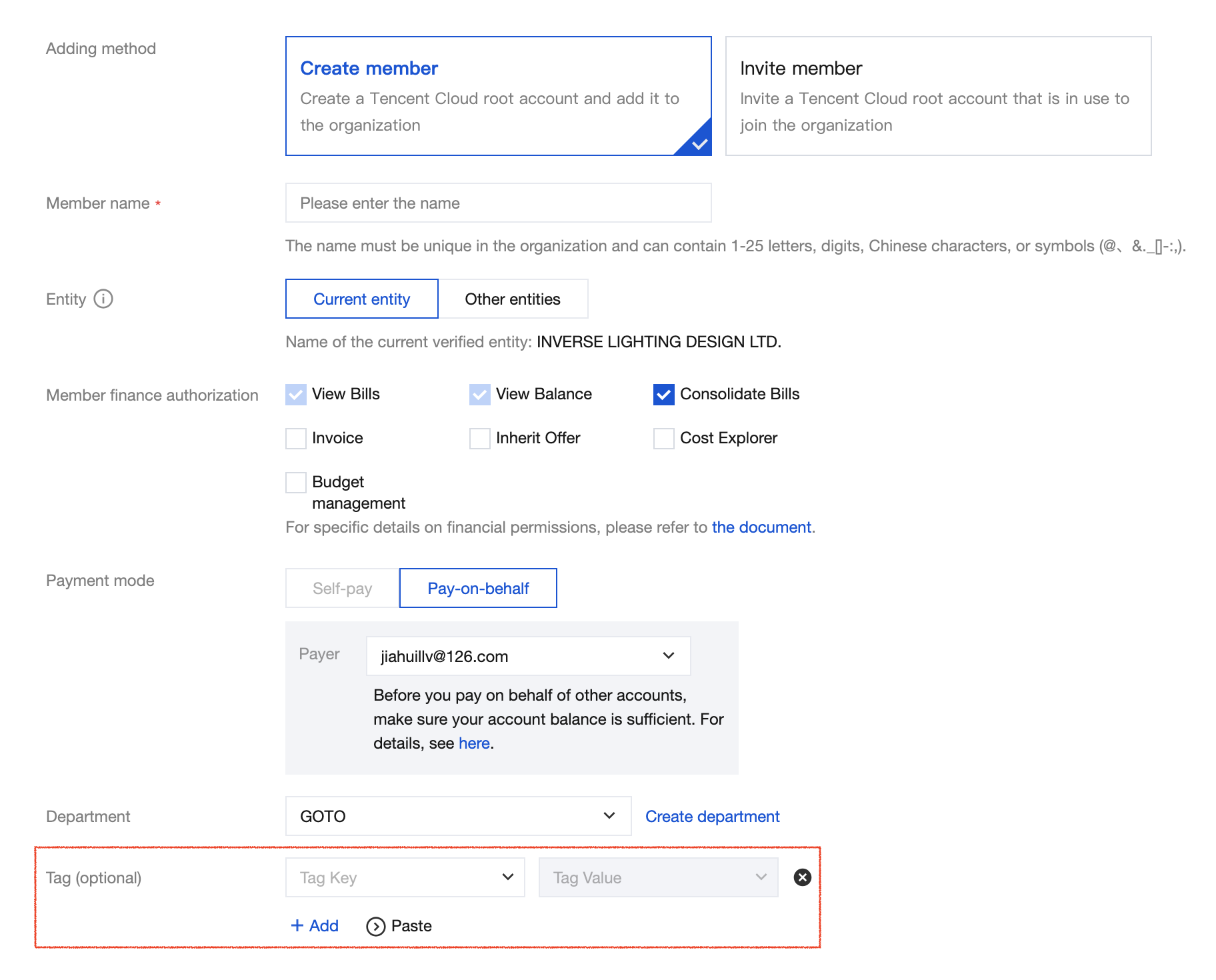1216x980 pixels.
Task: Click the 'here' details link
Action: coord(474,743)
